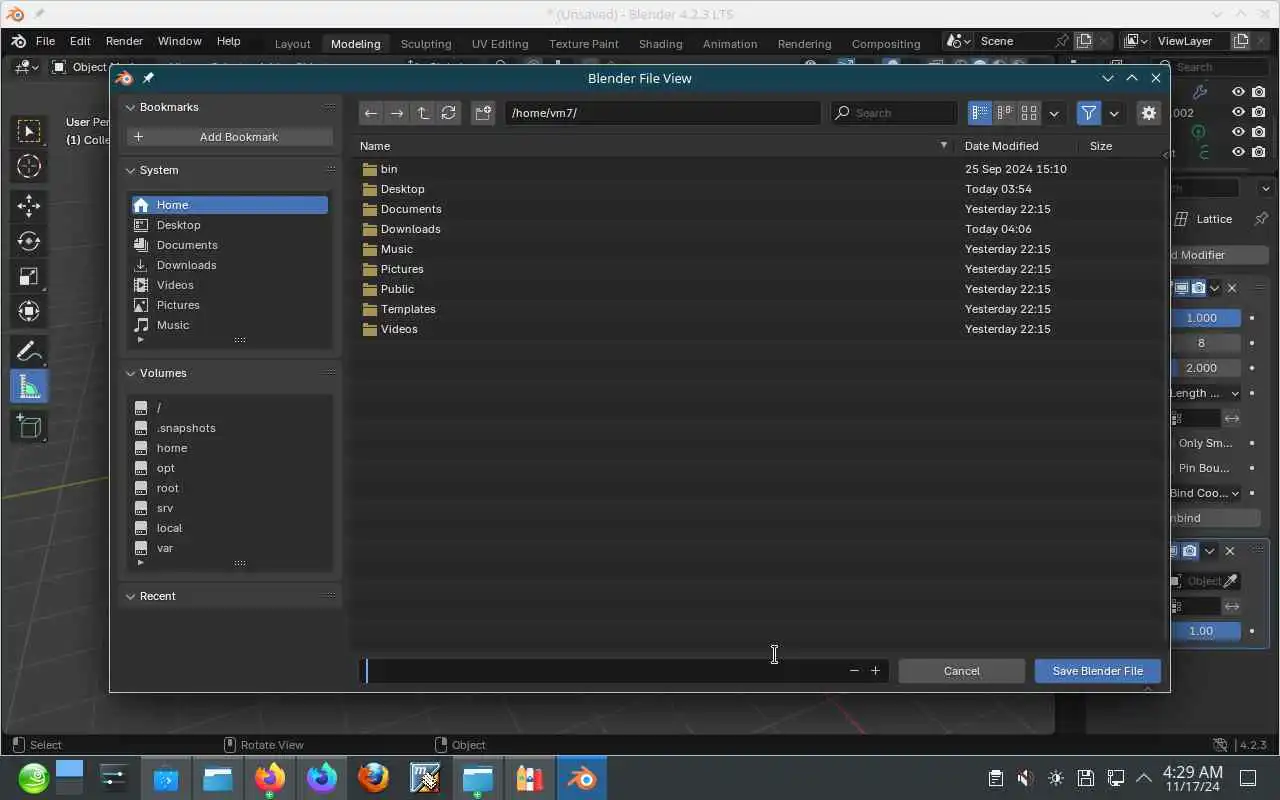Select the Select Box tool
Image resolution: width=1280 pixels, height=800 pixels.
point(29,131)
